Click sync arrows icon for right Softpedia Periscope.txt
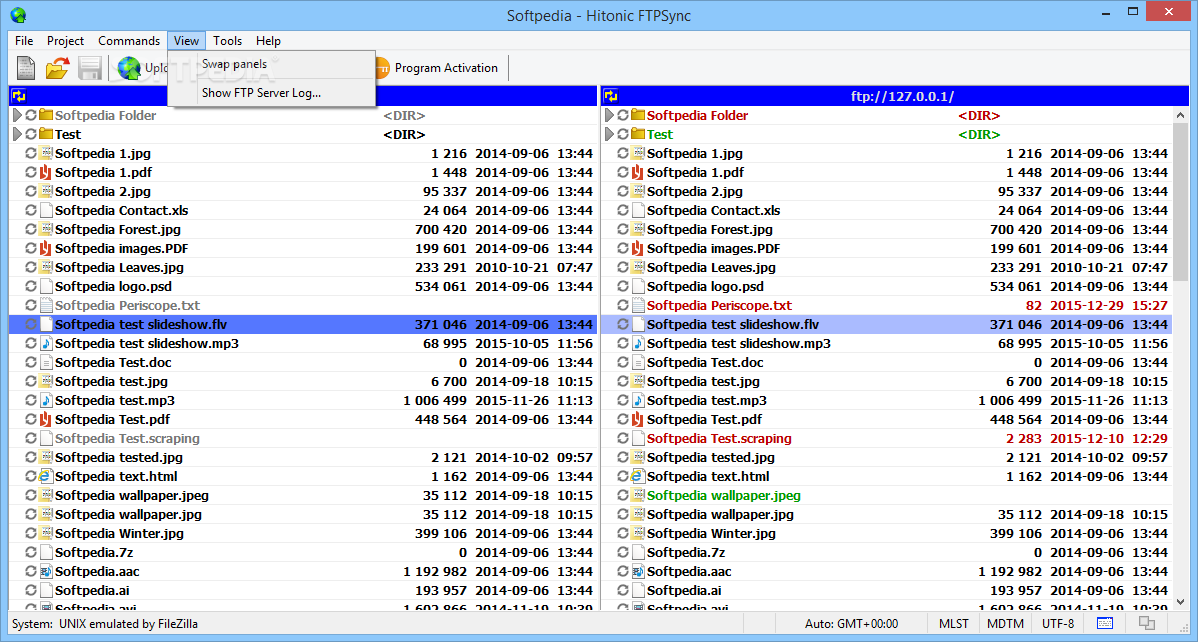The height and width of the screenshot is (642, 1198). 623,305
